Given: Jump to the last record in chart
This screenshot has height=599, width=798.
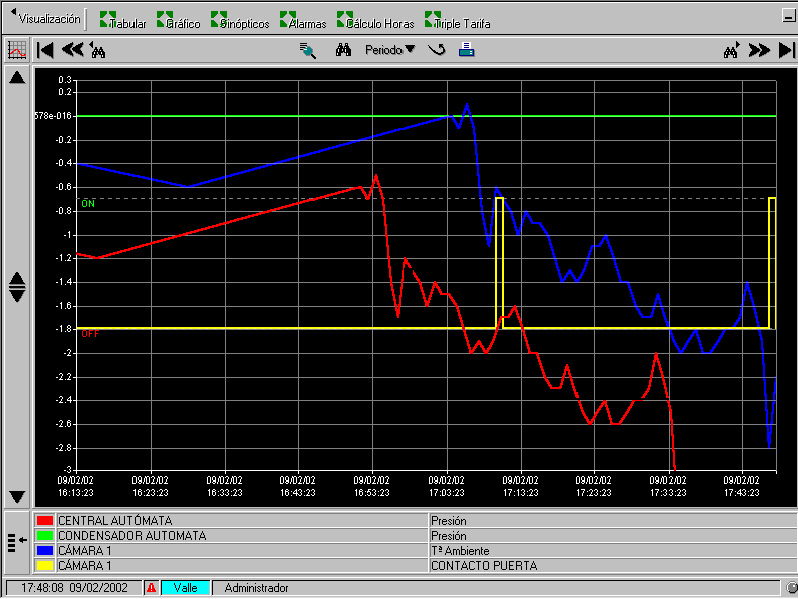Looking at the screenshot, I should click(785, 50).
